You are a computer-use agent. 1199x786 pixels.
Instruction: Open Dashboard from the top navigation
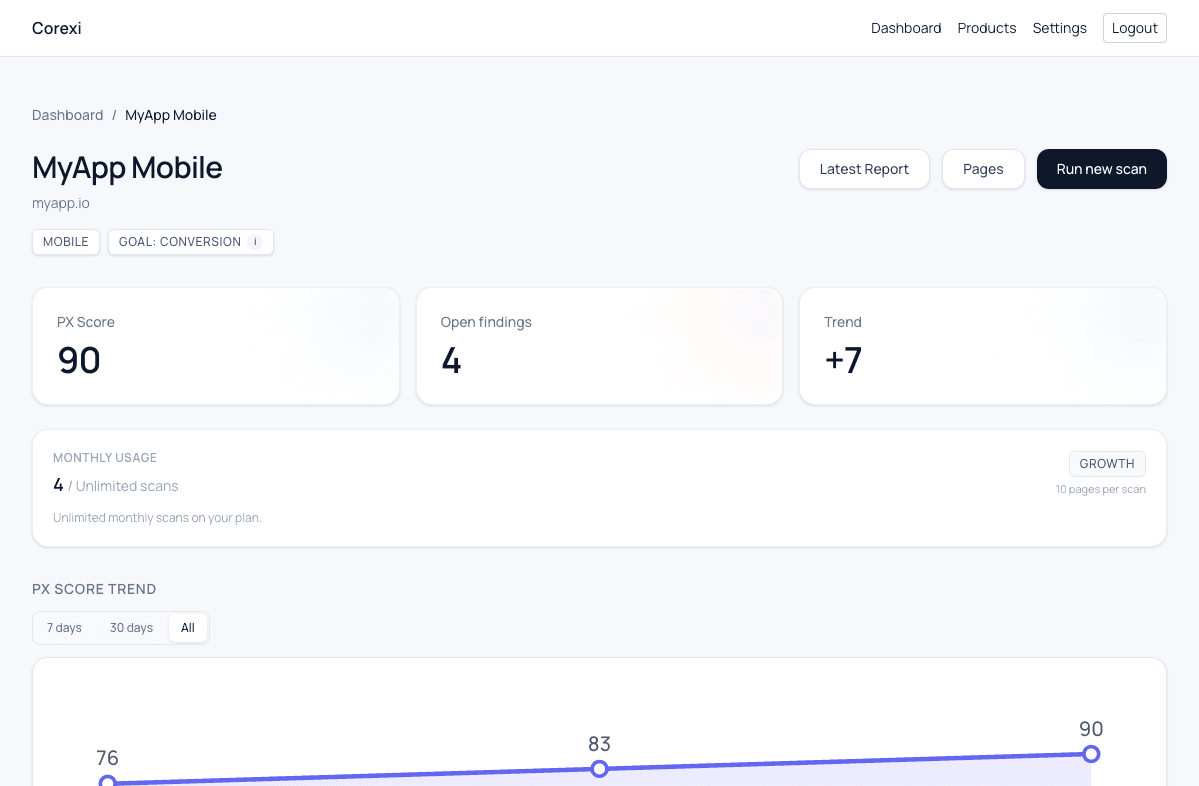[905, 28]
